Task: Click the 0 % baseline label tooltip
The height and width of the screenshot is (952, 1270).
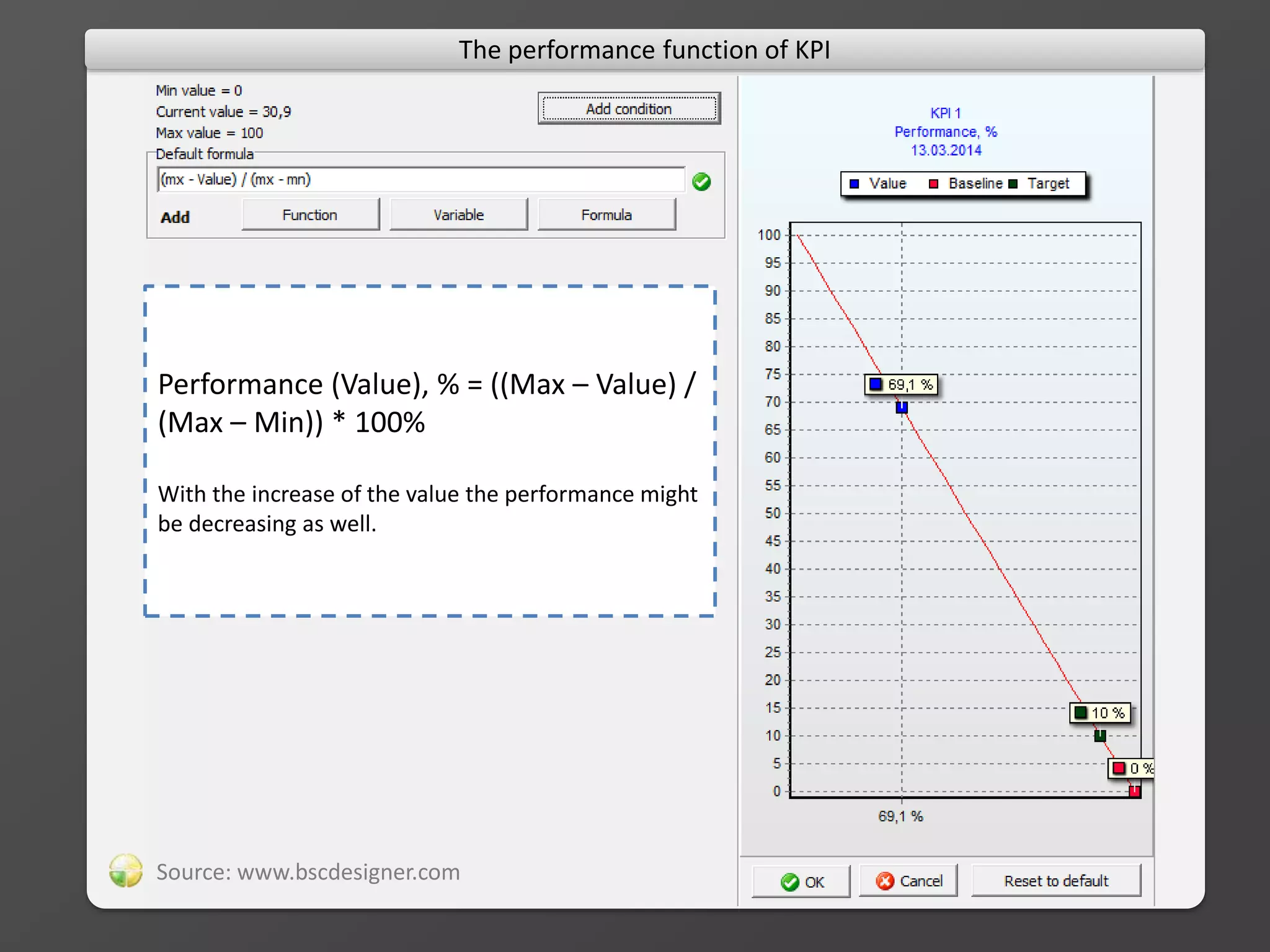Action: [1132, 769]
